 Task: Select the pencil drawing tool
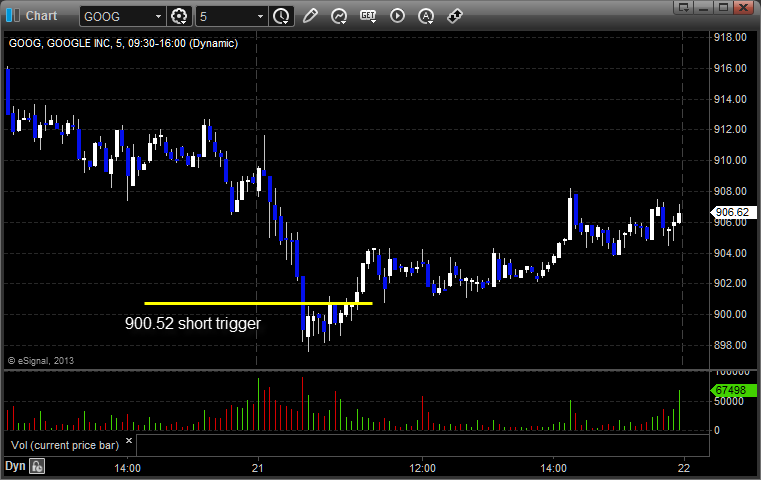pos(310,16)
